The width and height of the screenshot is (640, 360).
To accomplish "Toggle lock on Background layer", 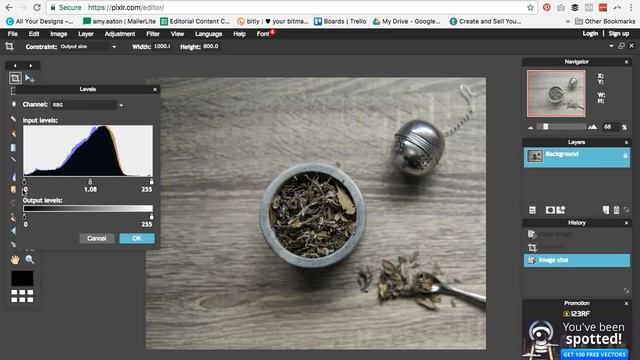I will click(x=625, y=156).
